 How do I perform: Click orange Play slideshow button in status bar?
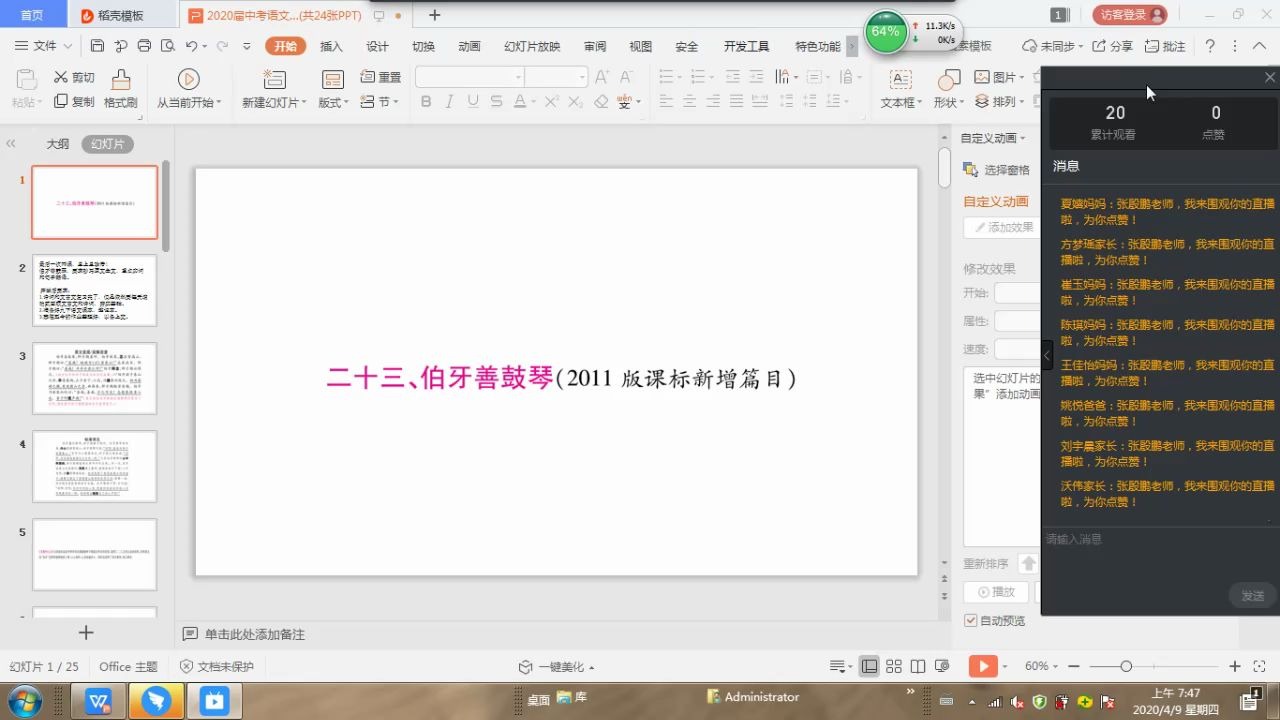click(x=983, y=666)
